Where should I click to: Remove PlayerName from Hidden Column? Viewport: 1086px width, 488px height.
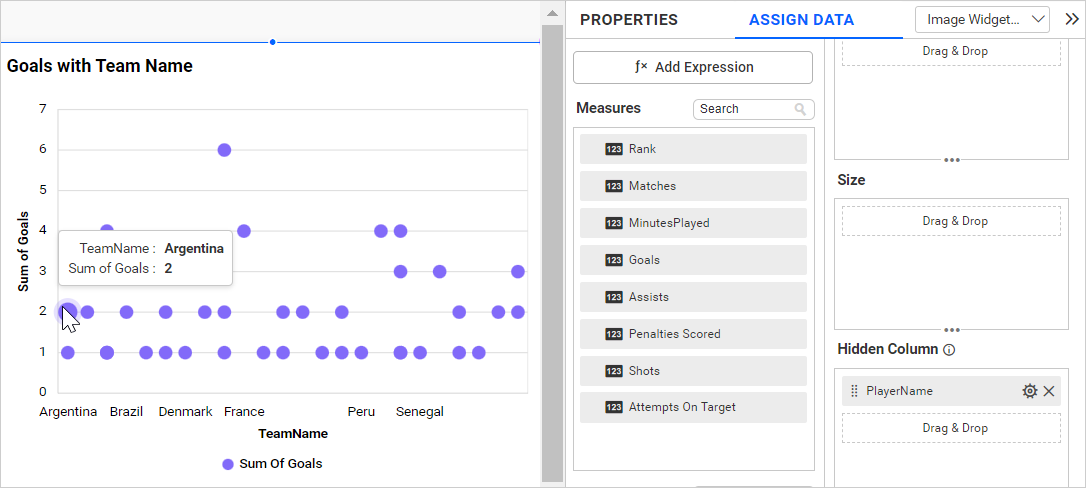1049,391
